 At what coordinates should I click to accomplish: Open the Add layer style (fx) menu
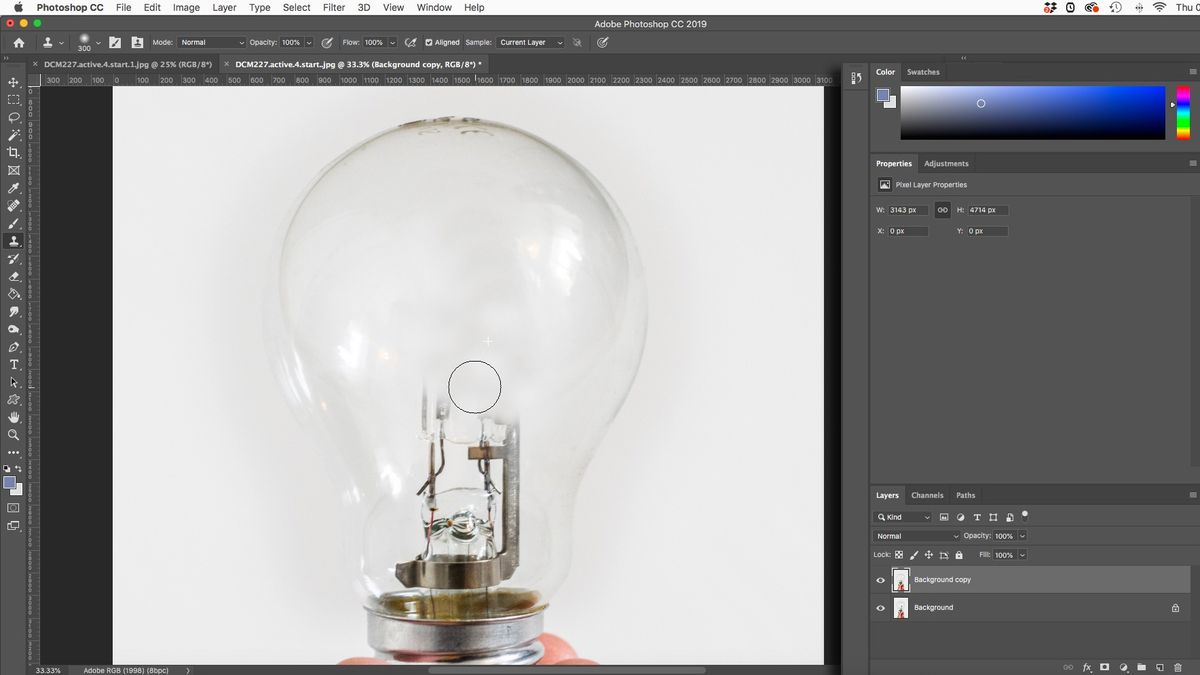pyautogui.click(x=1086, y=667)
